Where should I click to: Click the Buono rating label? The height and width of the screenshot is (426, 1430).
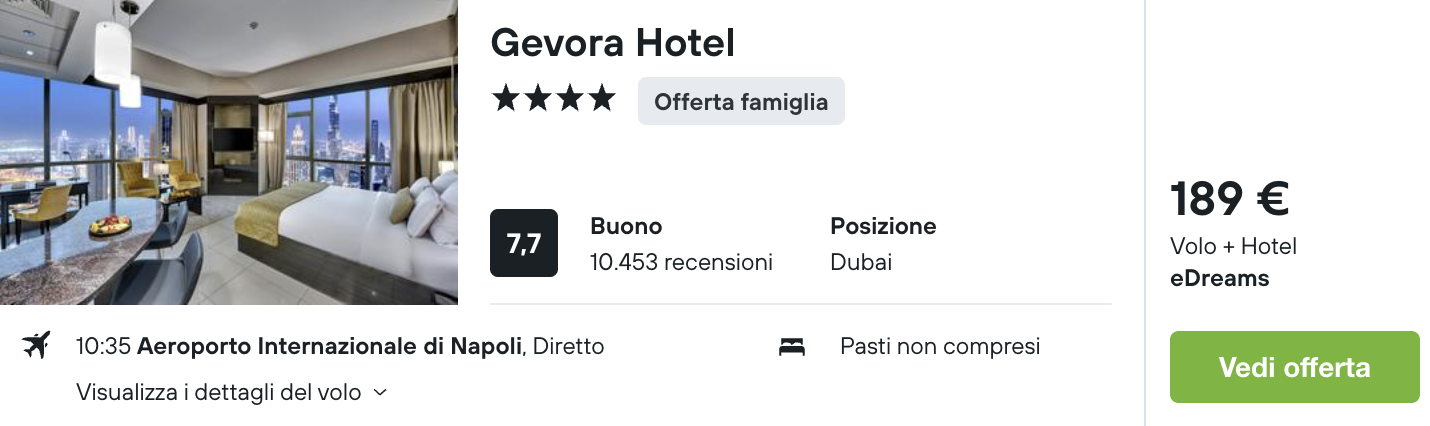coord(626,226)
